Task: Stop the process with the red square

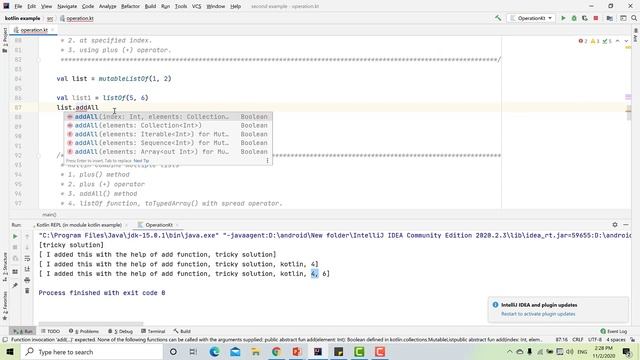Action: coord(596,18)
